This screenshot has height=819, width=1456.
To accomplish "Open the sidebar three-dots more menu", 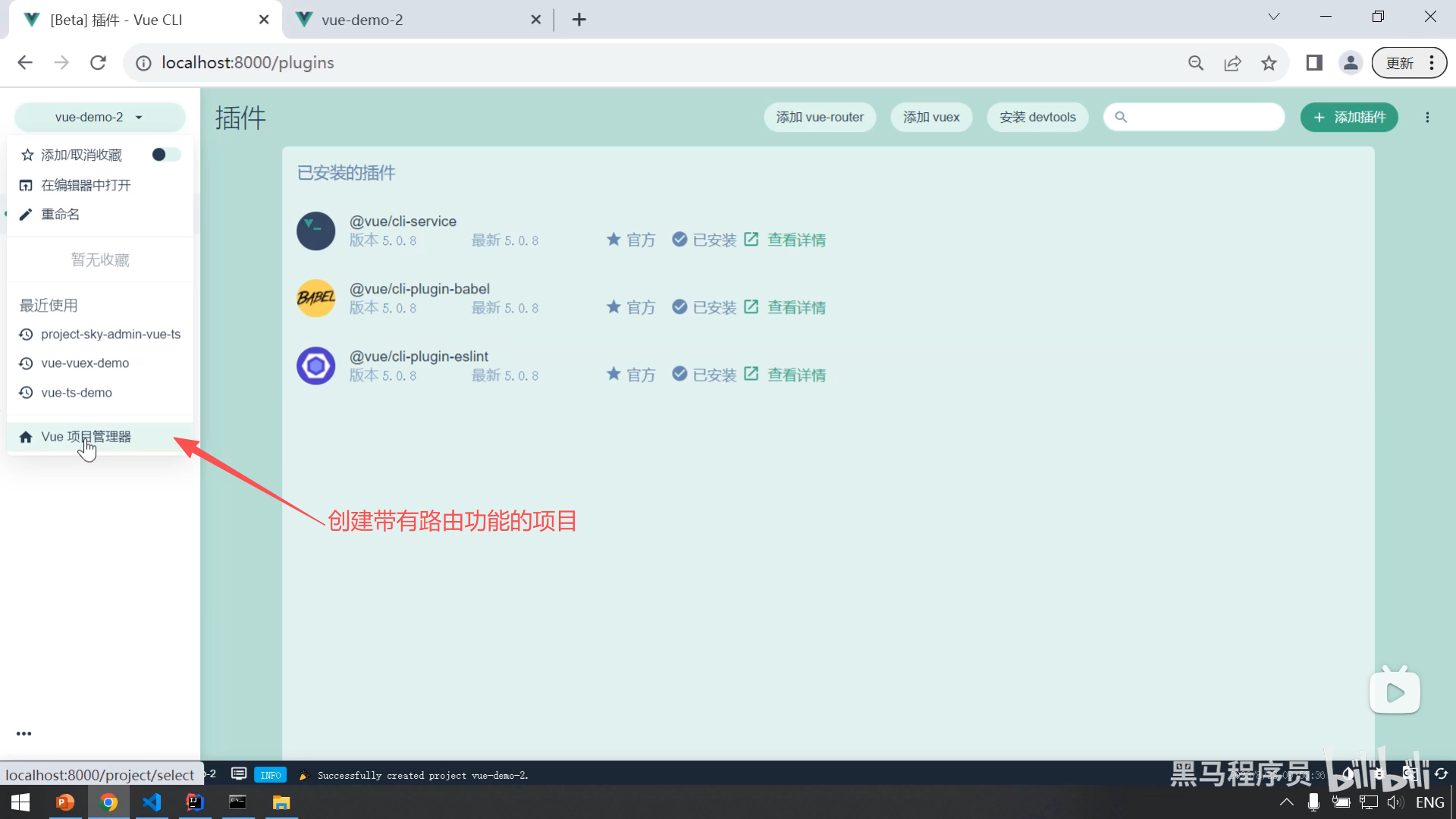I will [24, 733].
